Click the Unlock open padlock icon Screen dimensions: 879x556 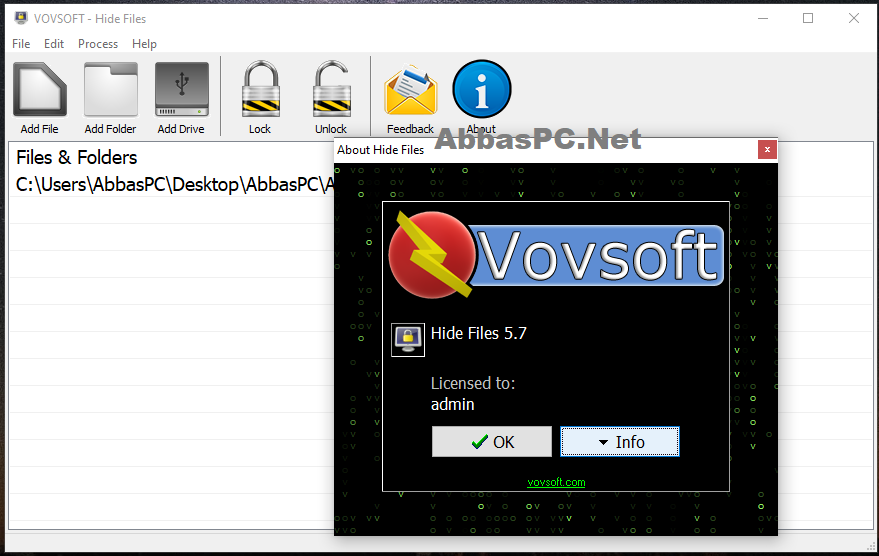[x=331, y=89]
